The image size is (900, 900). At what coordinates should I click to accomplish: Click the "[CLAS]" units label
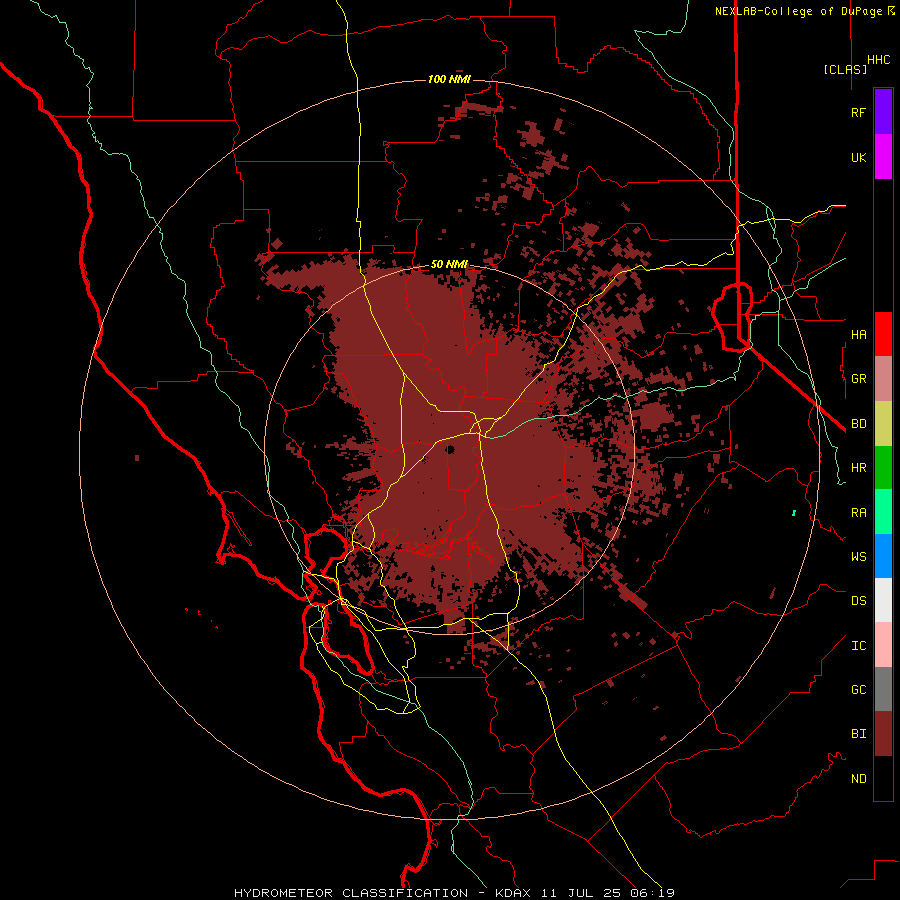tap(845, 70)
